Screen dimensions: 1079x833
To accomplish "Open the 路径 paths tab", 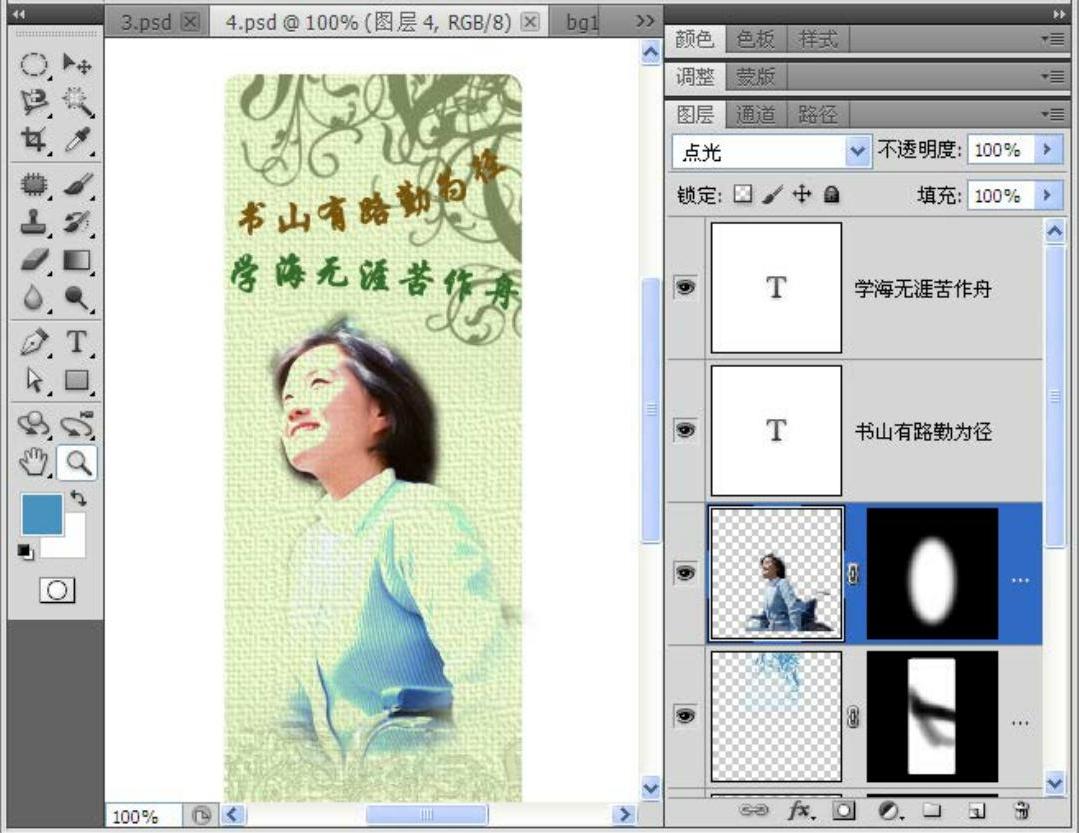I will pyautogui.click(x=817, y=115).
